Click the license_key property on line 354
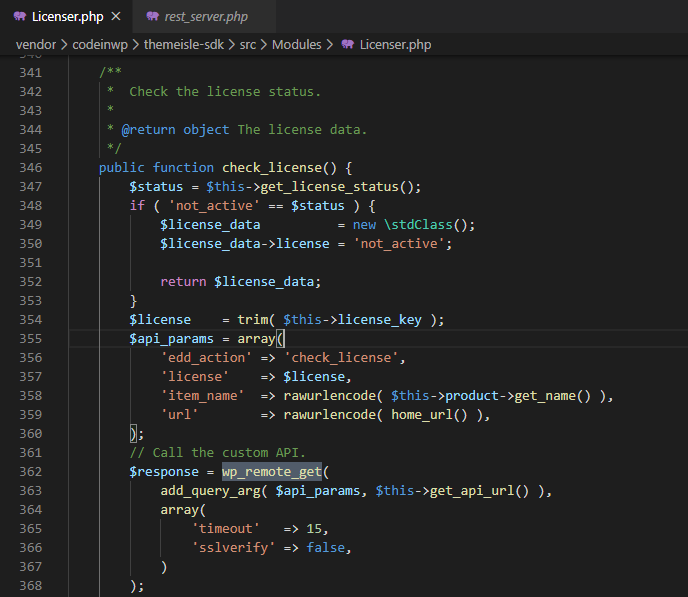The height and width of the screenshot is (597, 688). [380, 320]
